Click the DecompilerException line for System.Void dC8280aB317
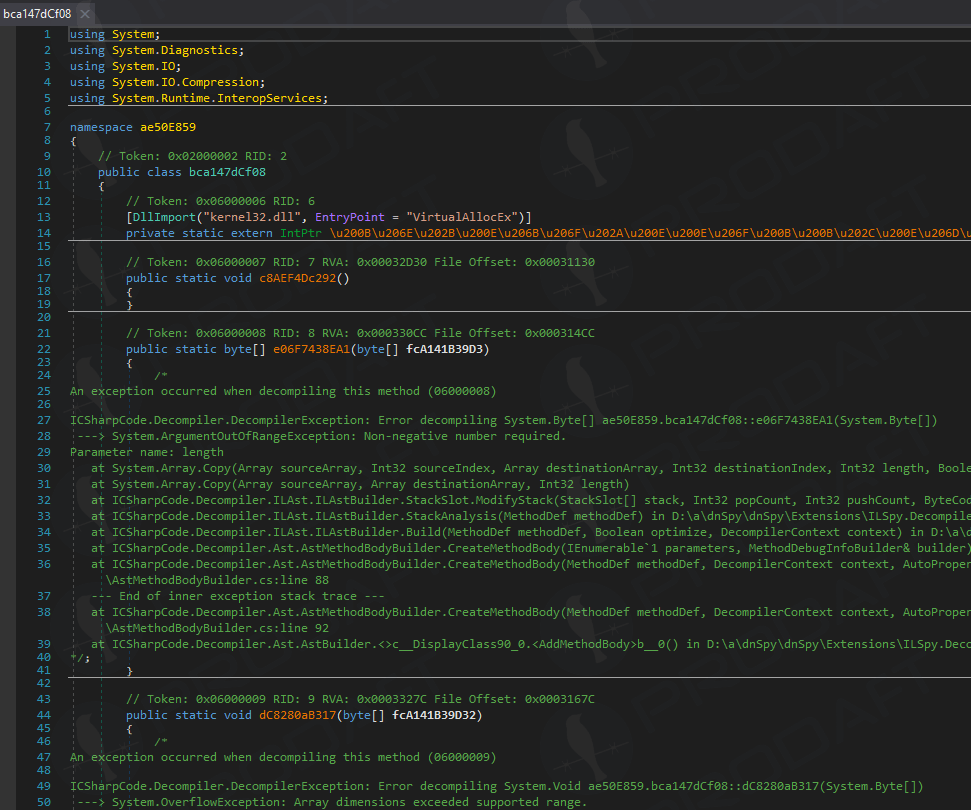 [x=497, y=786]
